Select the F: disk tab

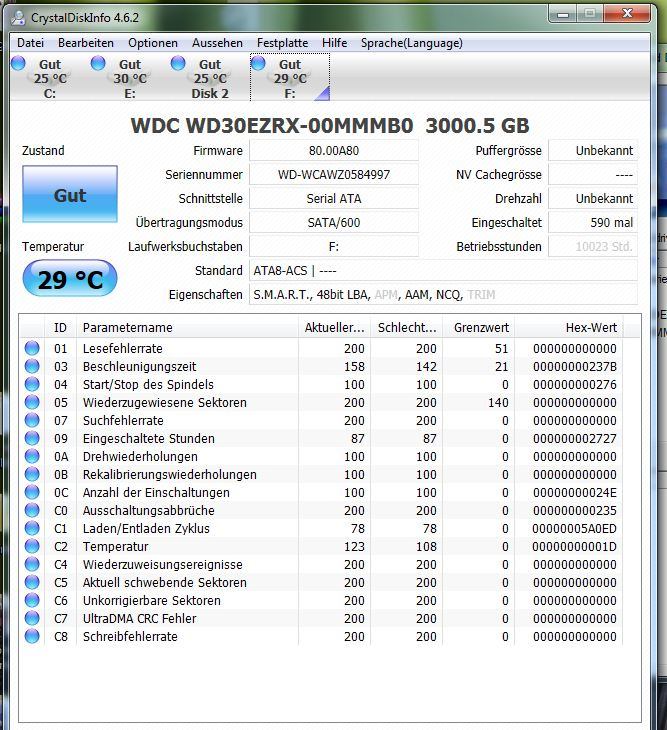(290, 77)
